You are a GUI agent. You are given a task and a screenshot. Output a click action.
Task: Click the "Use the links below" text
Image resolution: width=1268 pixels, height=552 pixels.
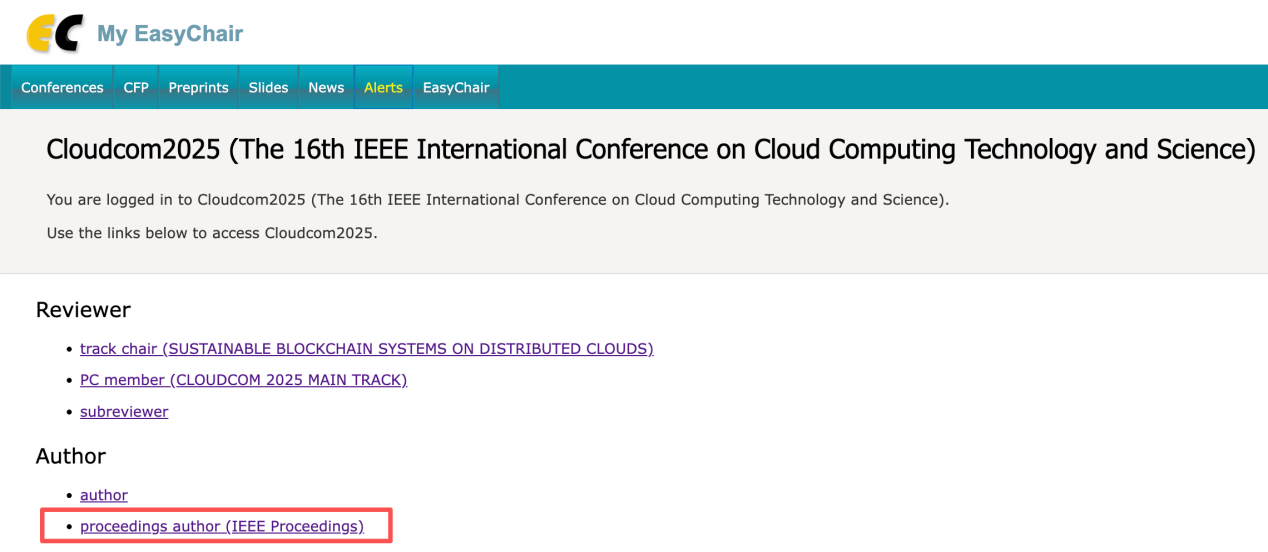(x=212, y=234)
